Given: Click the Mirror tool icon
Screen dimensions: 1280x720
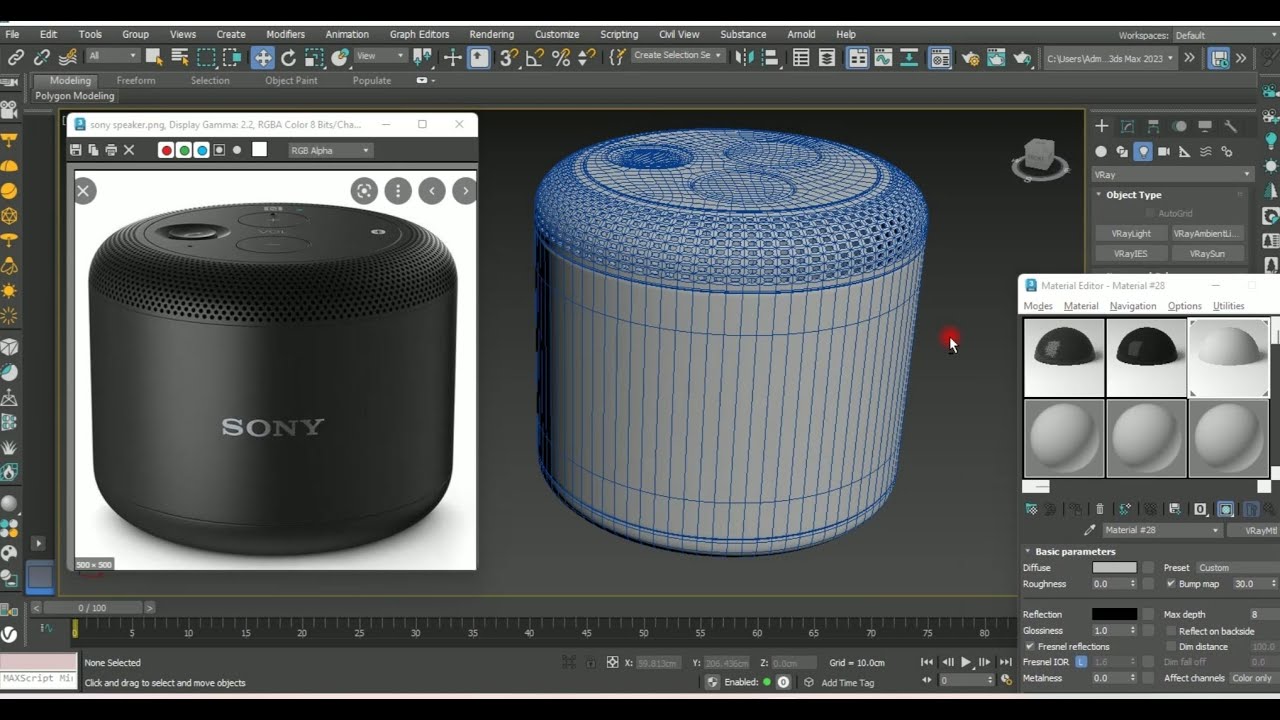Looking at the screenshot, I should pos(745,57).
